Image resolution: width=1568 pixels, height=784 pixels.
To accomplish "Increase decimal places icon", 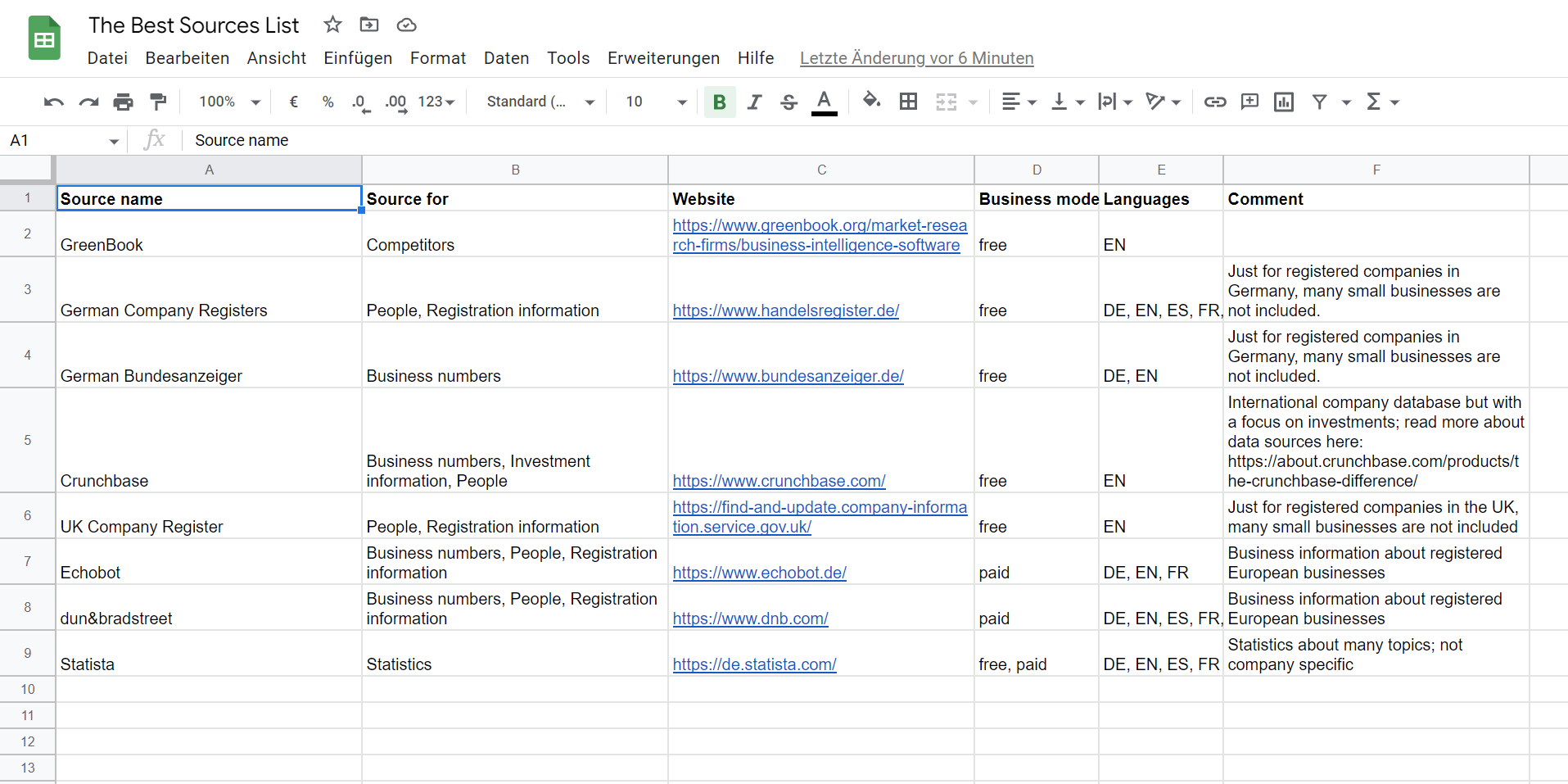I will (x=396, y=102).
